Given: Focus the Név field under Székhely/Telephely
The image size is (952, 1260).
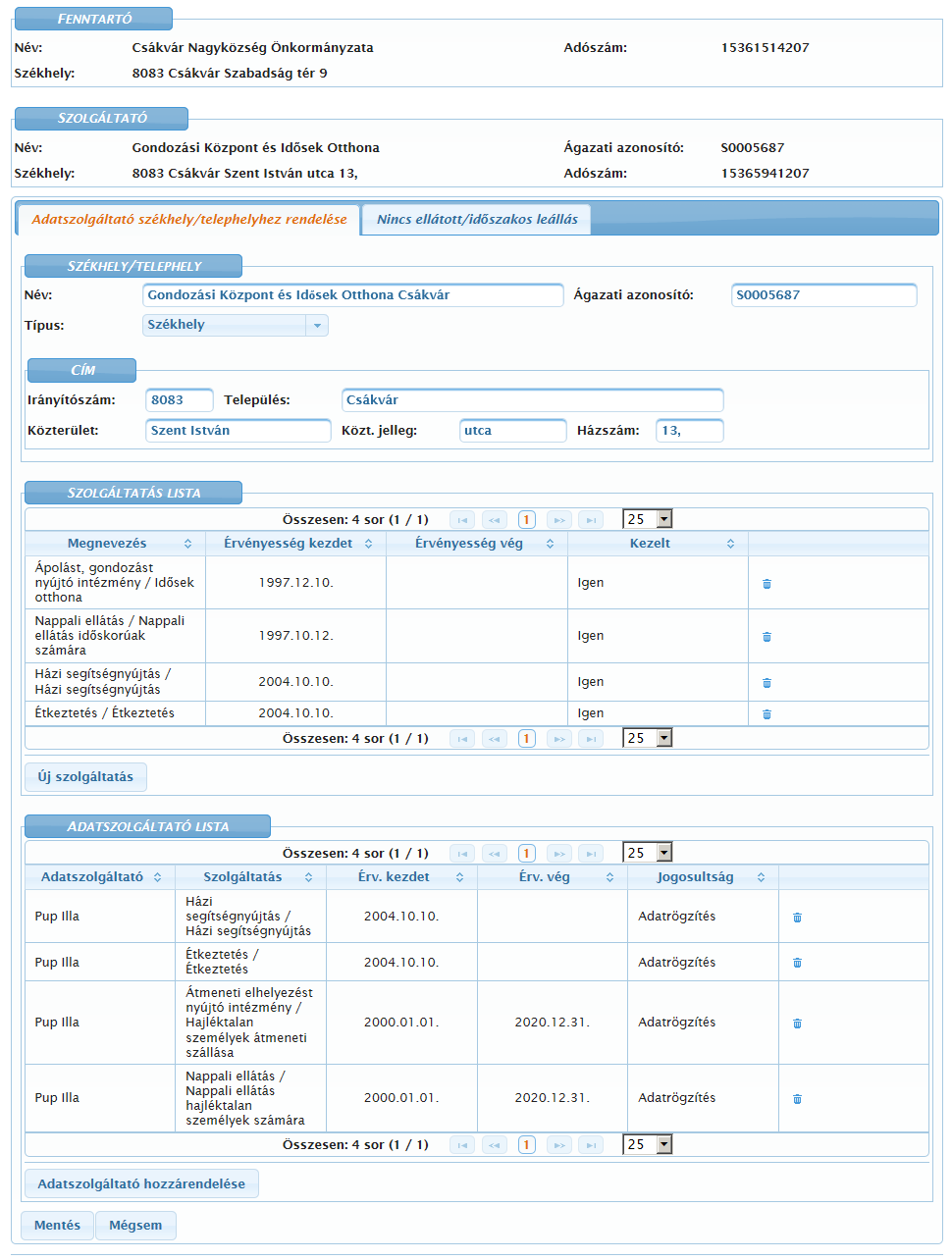Looking at the screenshot, I should pyautogui.click(x=353, y=295).
